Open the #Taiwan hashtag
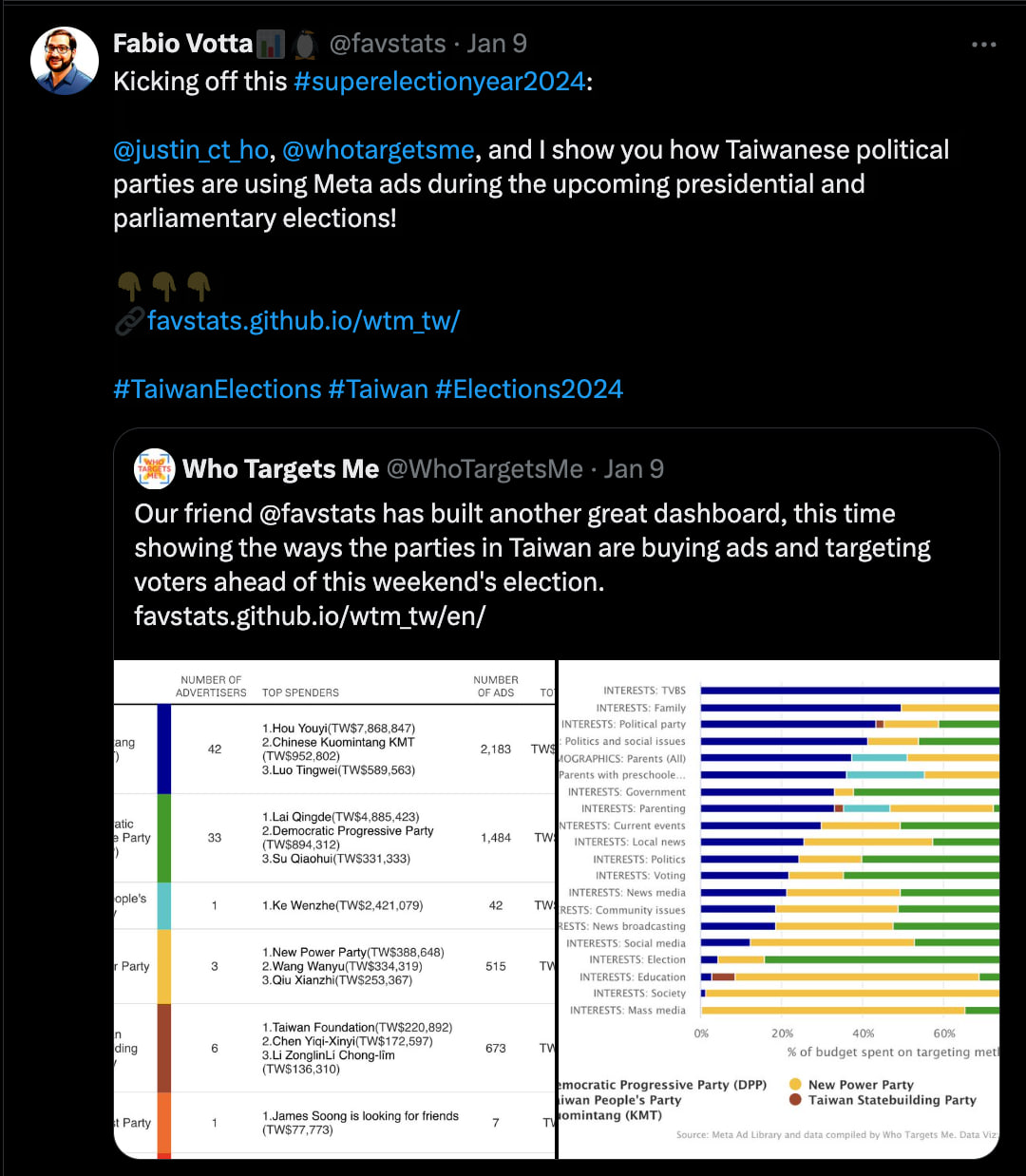The image size is (1026, 1176). (378, 389)
